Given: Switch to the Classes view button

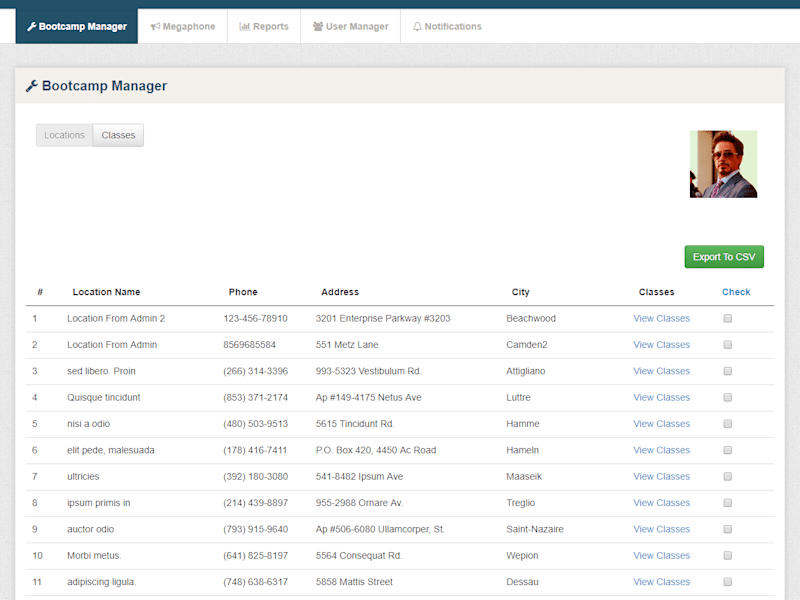Looking at the screenshot, I should (118, 135).
